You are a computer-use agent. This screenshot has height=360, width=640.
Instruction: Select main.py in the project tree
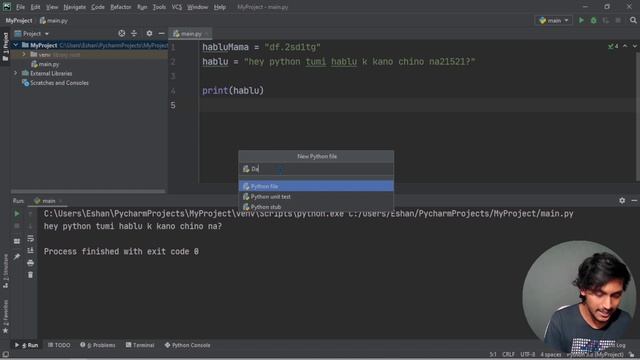click(x=45, y=64)
